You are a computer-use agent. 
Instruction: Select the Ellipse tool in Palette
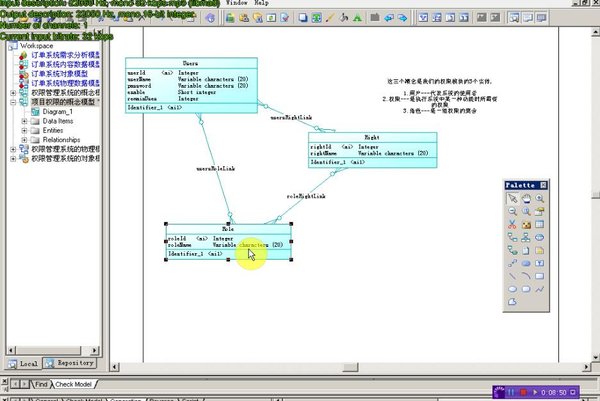tap(512, 289)
